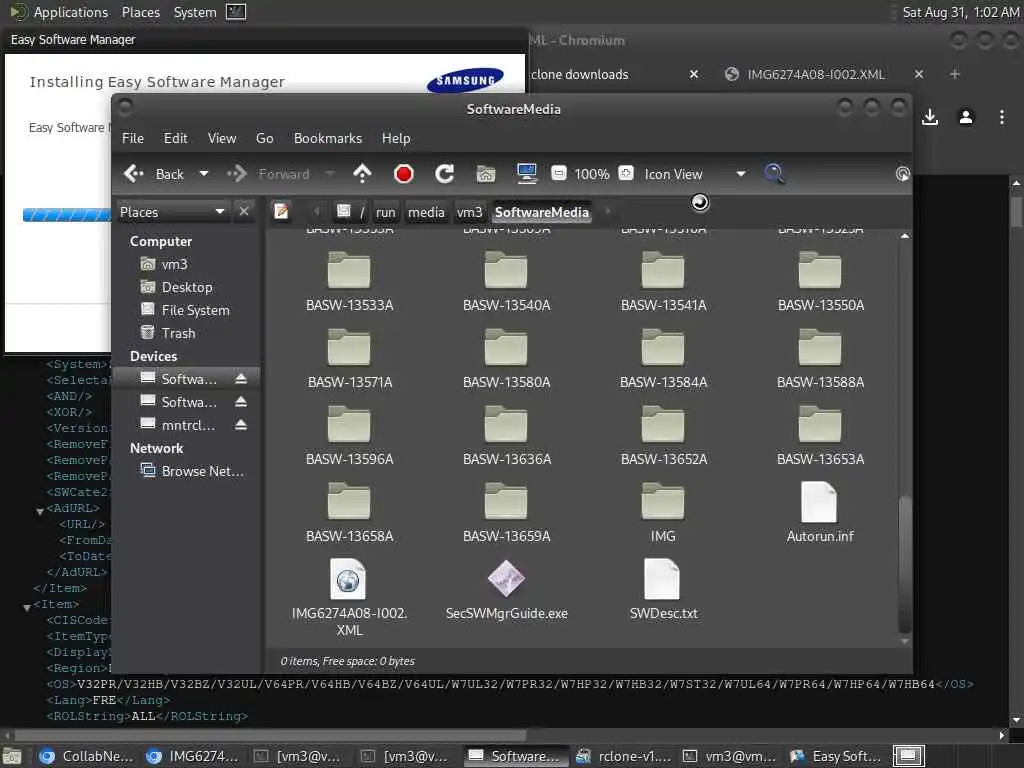Select the IMG6274A08-I002.XML file
This screenshot has height=768, width=1024.
tap(349, 598)
